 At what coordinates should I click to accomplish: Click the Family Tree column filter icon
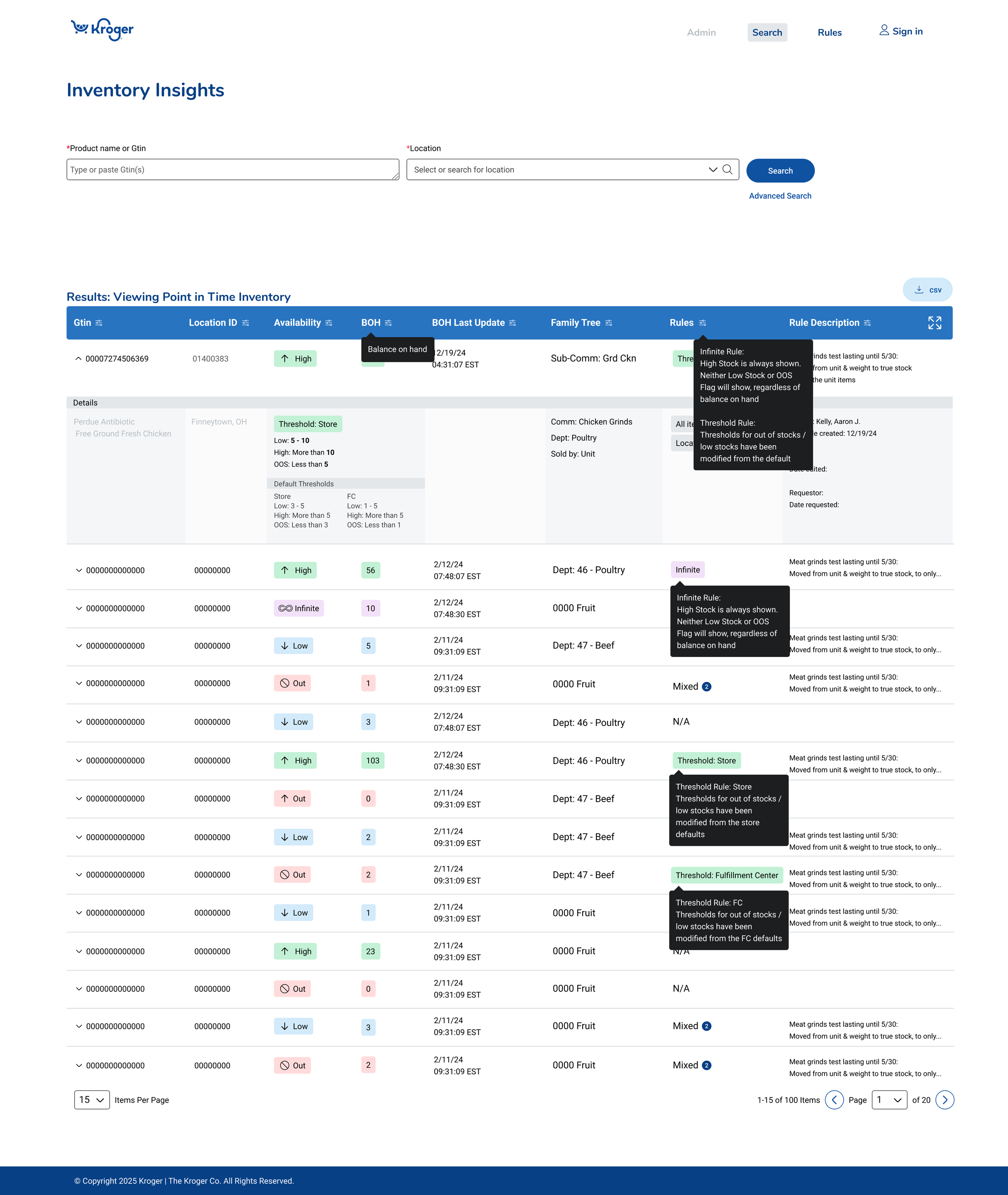(x=608, y=323)
